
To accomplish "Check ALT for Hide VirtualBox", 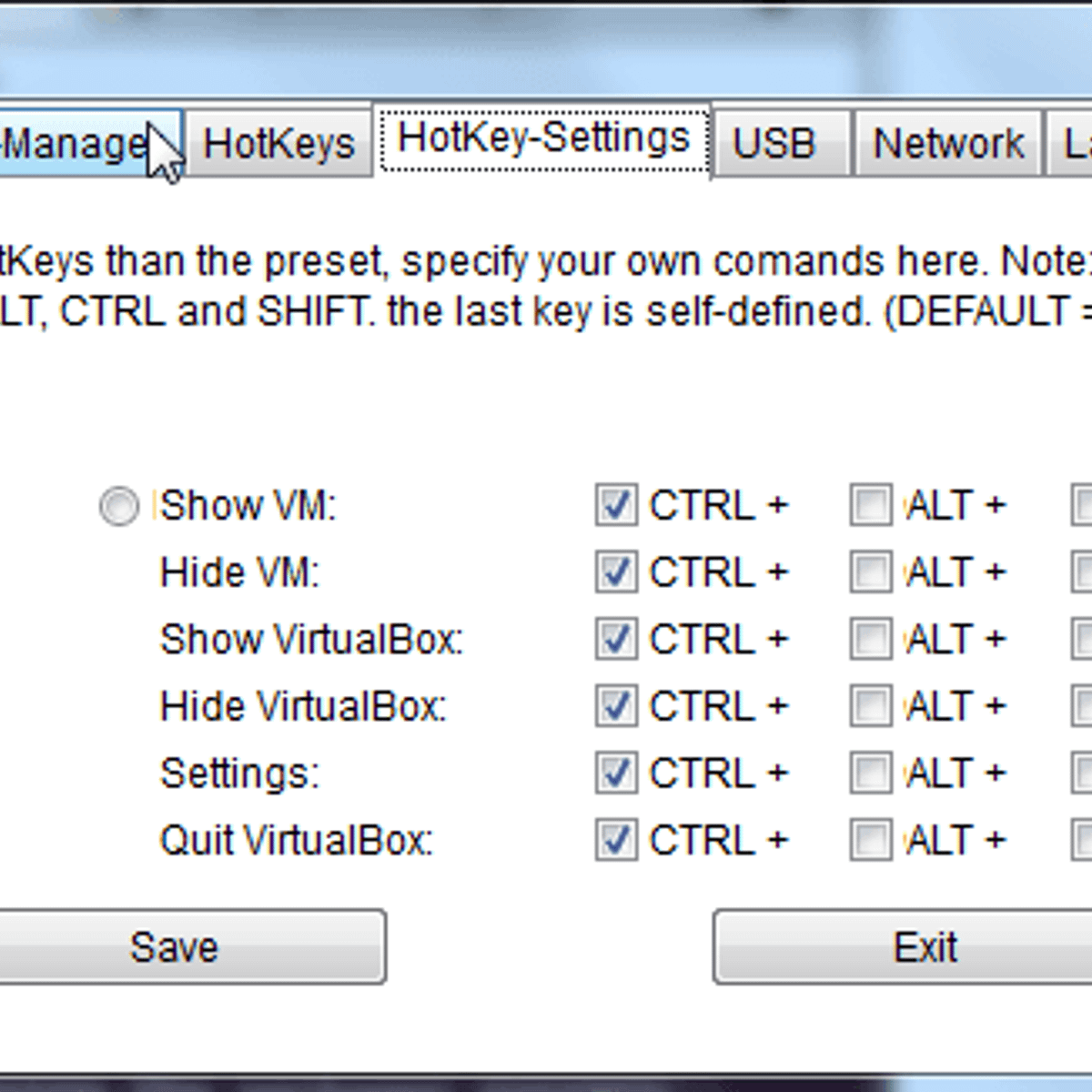I will click(870, 706).
